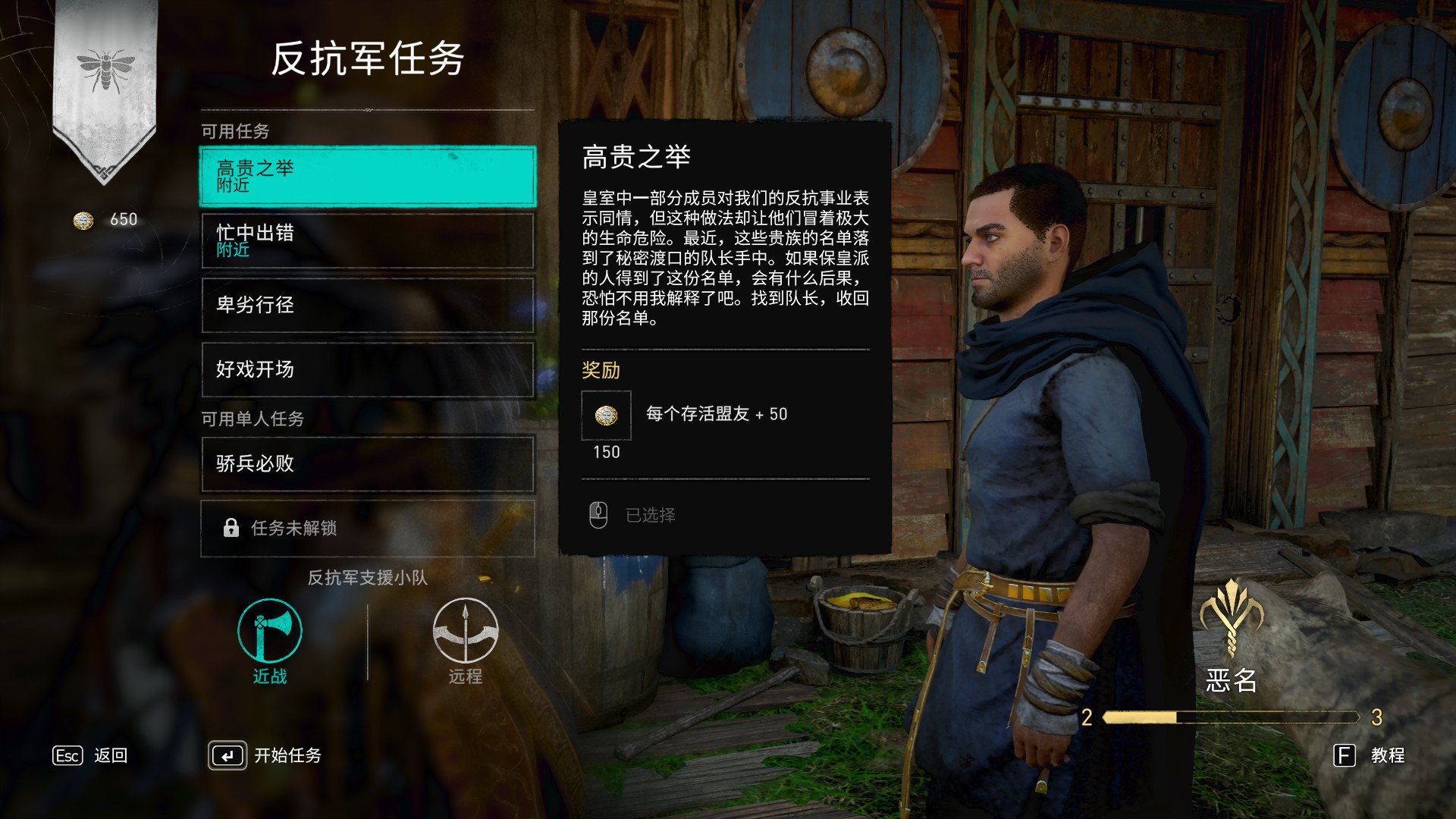Click the reward coin icon above 150
Viewport: 1456px width, 819px height.
606,415
